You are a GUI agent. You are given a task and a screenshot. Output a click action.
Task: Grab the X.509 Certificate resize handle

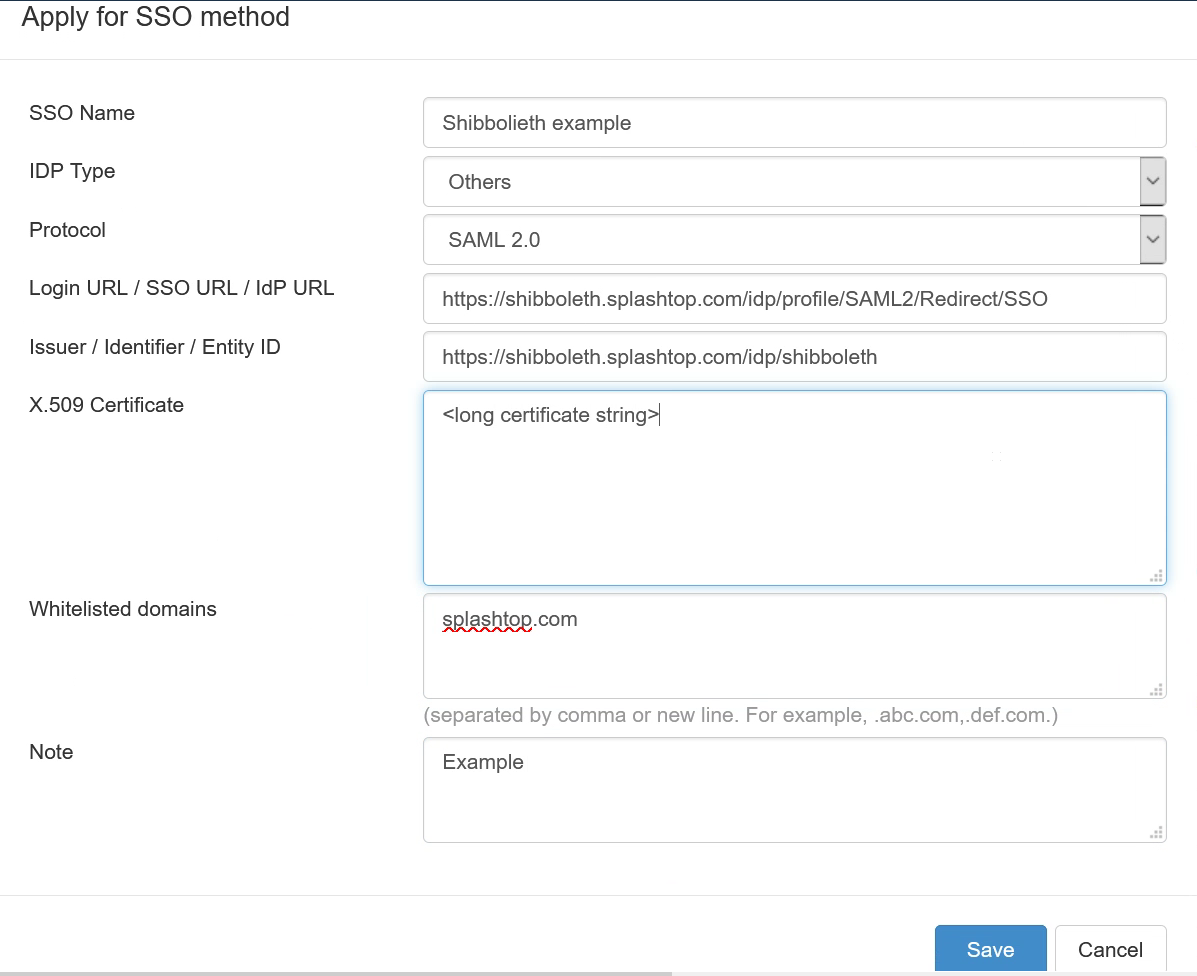(1157, 576)
